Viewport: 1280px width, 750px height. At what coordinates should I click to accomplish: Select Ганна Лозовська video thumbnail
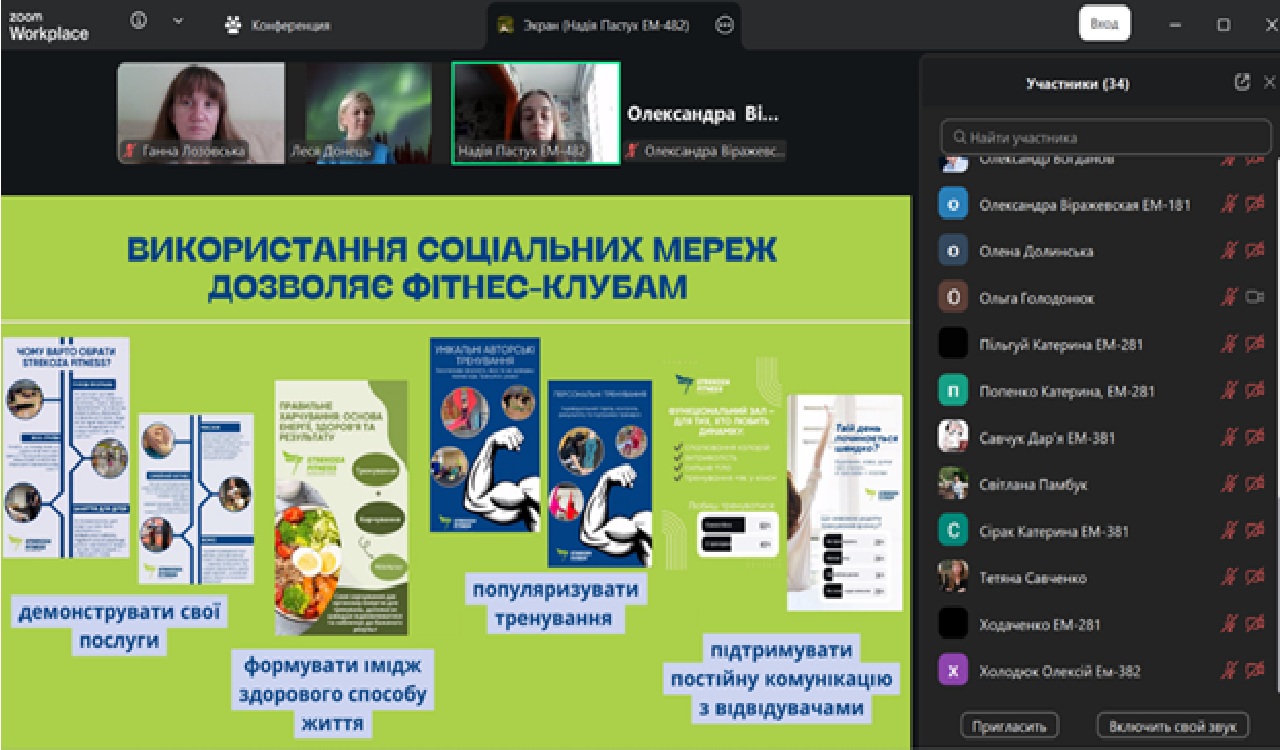pos(201,112)
